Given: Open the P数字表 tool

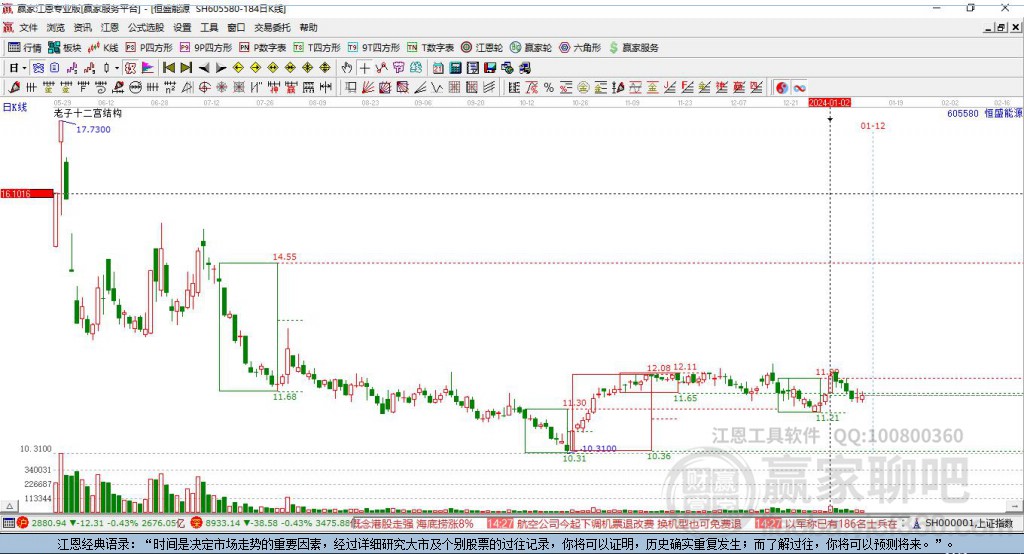Looking at the screenshot, I should [263, 48].
